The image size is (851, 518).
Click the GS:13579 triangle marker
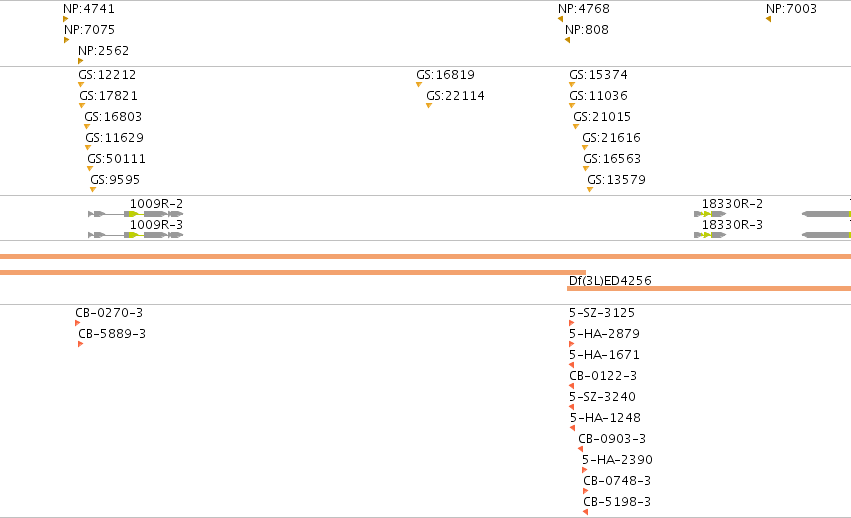589,190
